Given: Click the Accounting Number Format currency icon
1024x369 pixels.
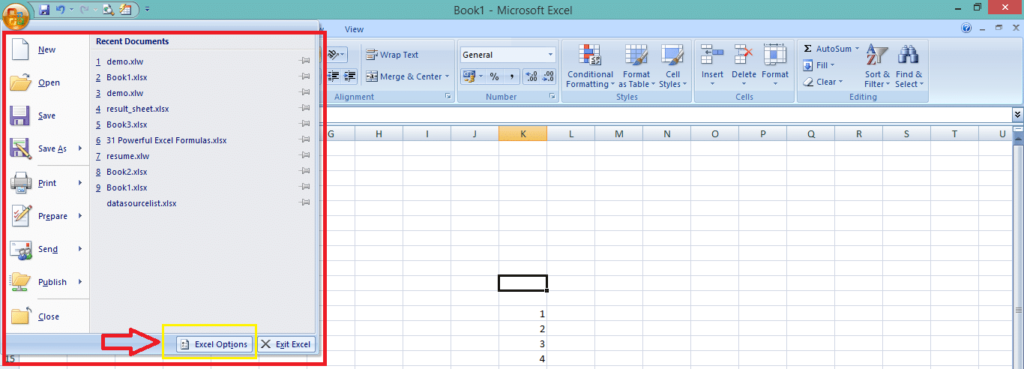Looking at the screenshot, I should click(468, 76).
